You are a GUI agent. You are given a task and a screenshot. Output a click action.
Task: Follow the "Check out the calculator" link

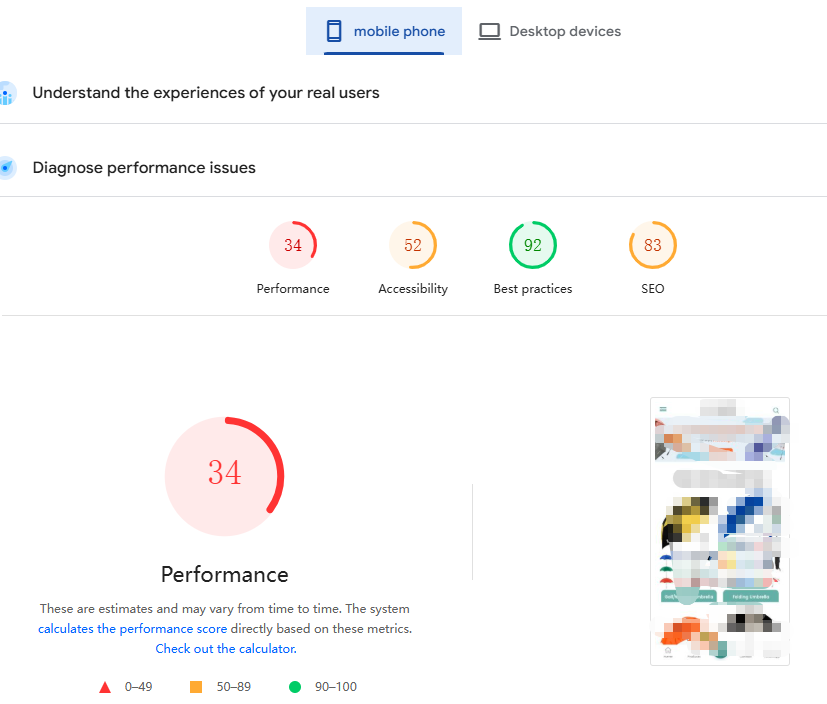coord(225,649)
